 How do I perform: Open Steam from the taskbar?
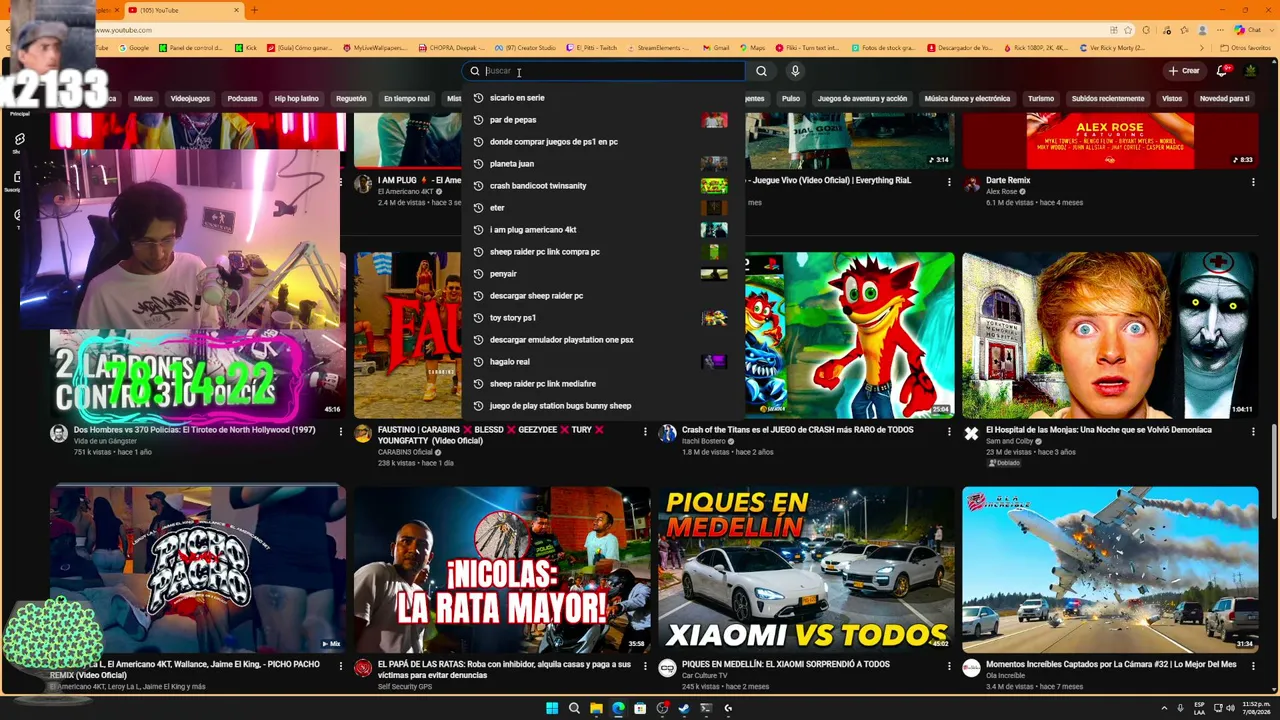pos(684,708)
